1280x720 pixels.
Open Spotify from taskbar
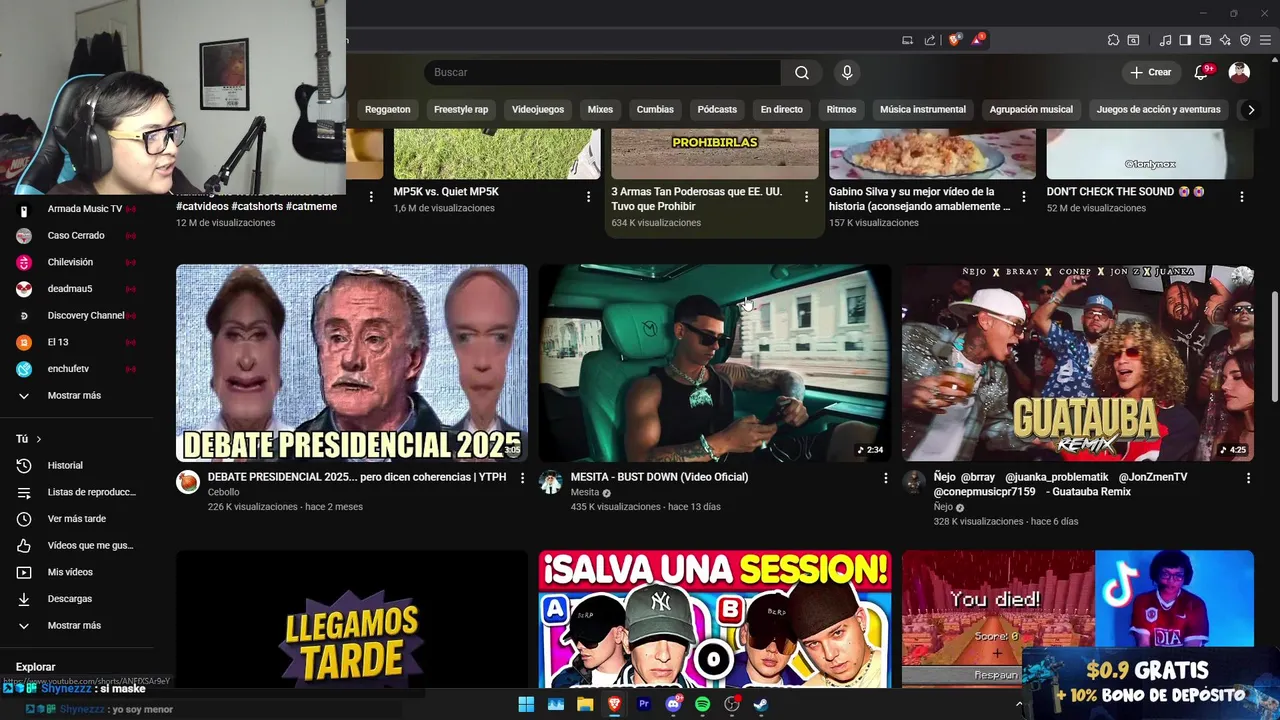pos(702,704)
